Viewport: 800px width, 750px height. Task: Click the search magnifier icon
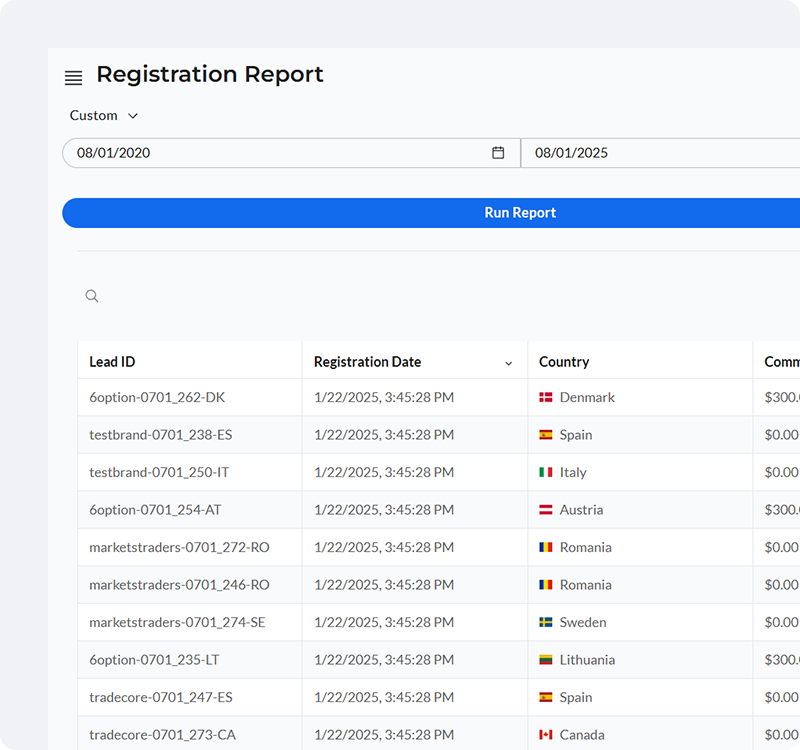coord(92,296)
